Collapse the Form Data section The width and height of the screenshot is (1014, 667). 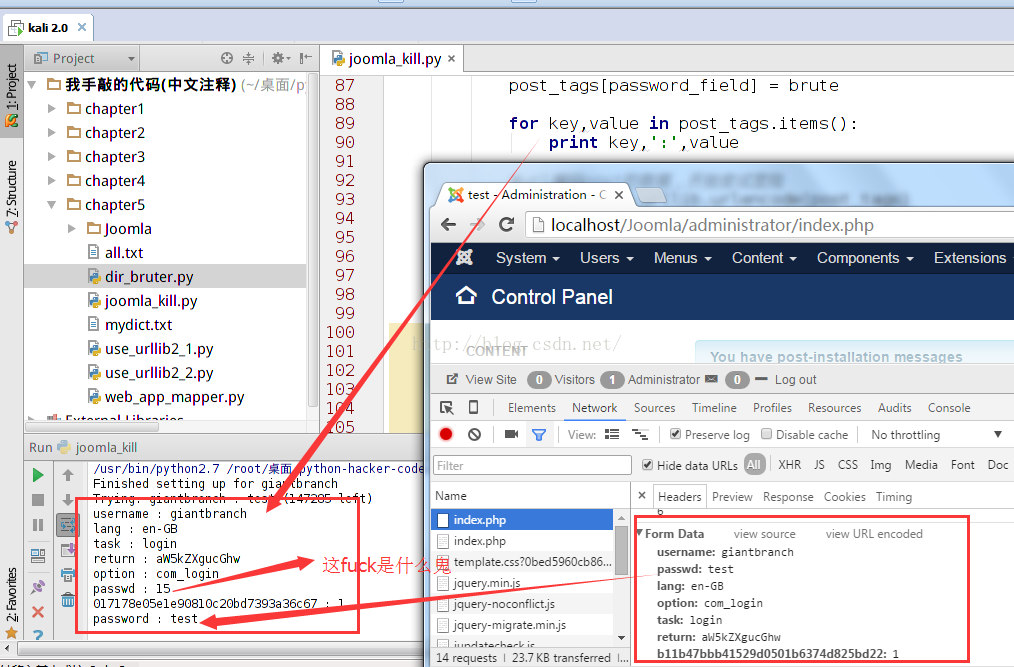(640, 533)
